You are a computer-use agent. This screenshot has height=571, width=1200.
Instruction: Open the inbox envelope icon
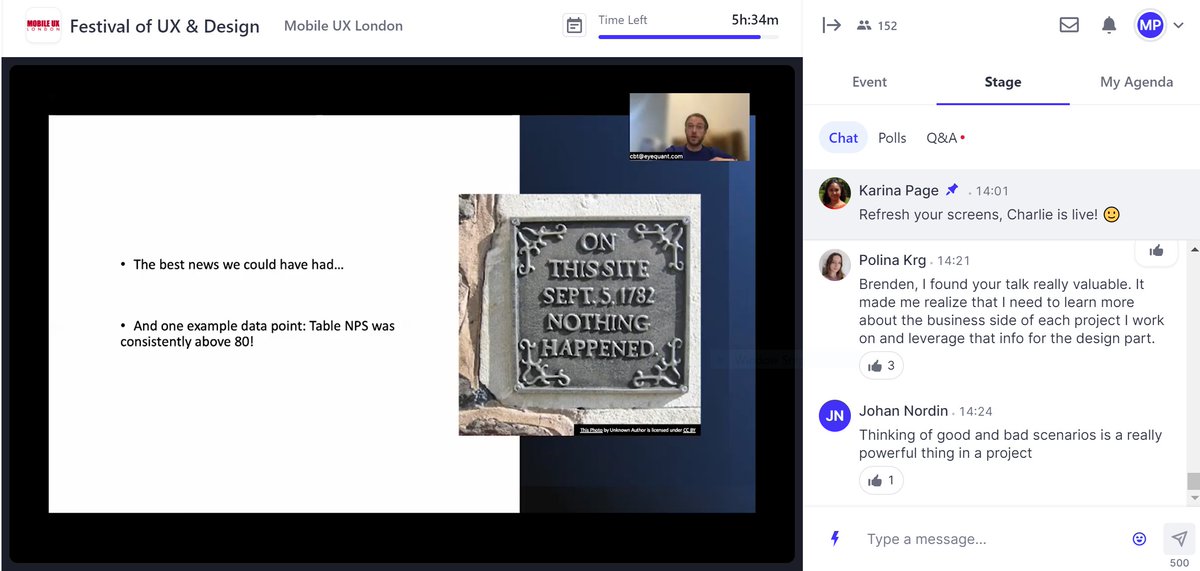1069,25
